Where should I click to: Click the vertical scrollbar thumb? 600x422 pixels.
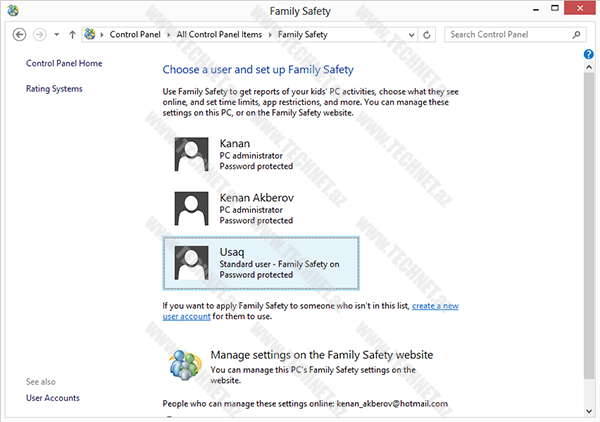click(x=589, y=226)
